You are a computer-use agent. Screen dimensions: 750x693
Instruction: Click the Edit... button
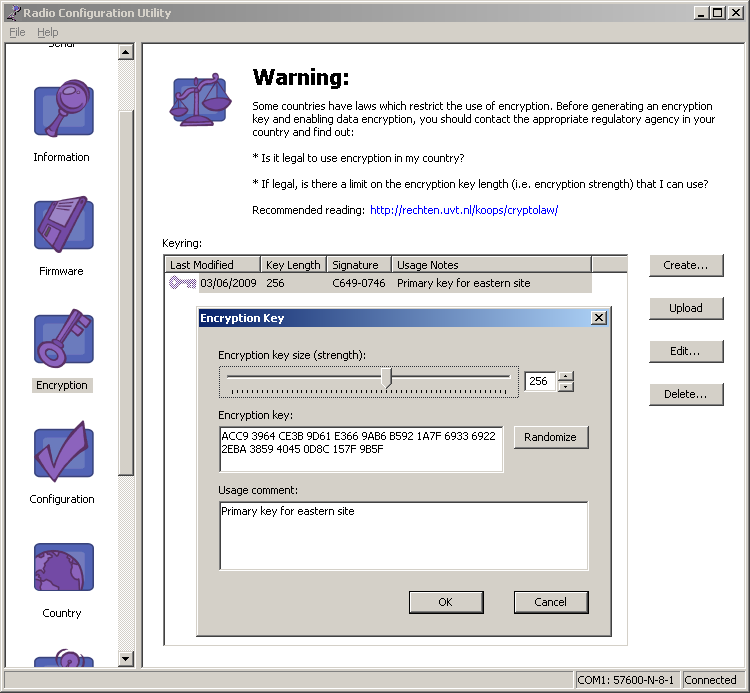(x=686, y=352)
